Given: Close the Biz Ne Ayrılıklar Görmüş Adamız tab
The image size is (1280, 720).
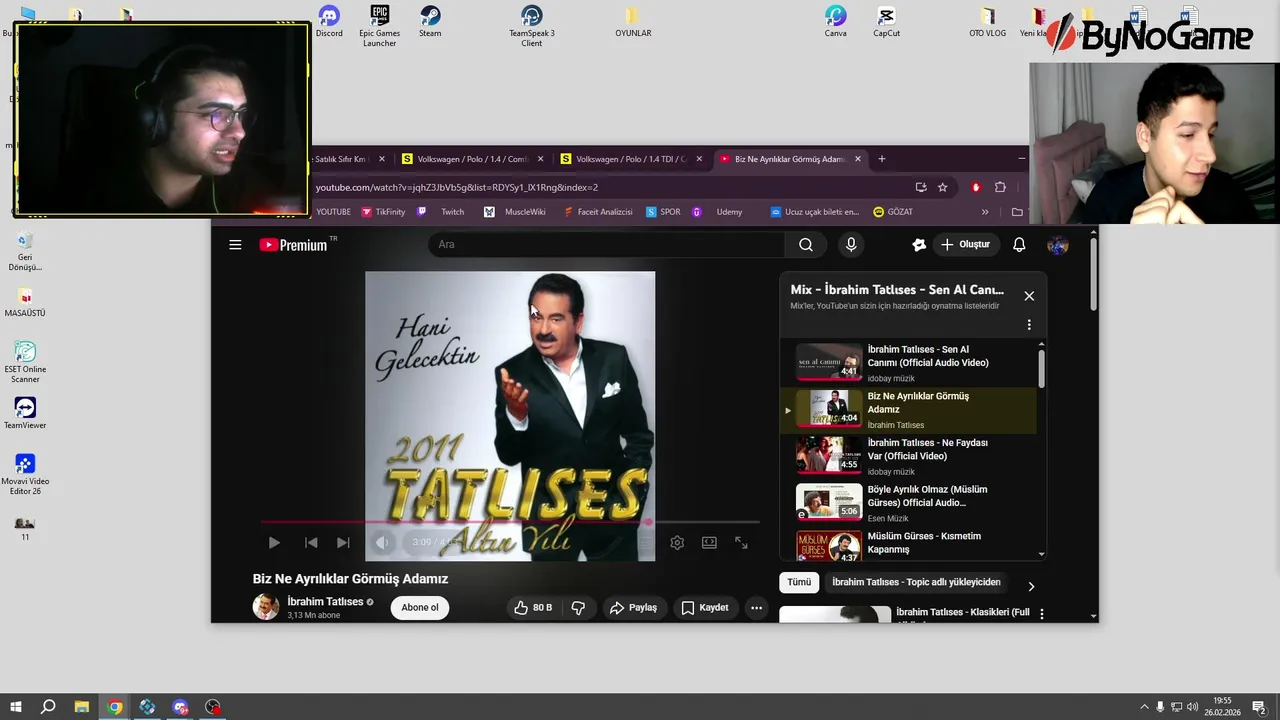Looking at the screenshot, I should (x=857, y=159).
